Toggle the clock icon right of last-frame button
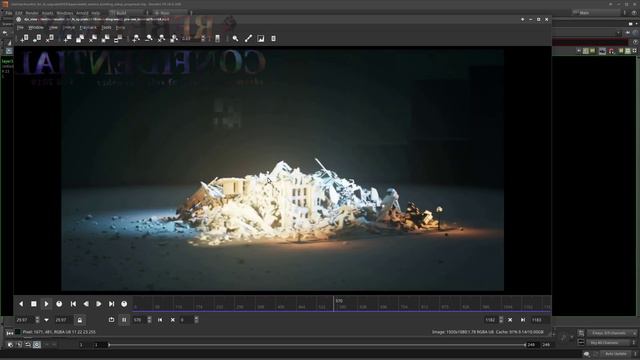The image size is (640, 360). point(124,304)
